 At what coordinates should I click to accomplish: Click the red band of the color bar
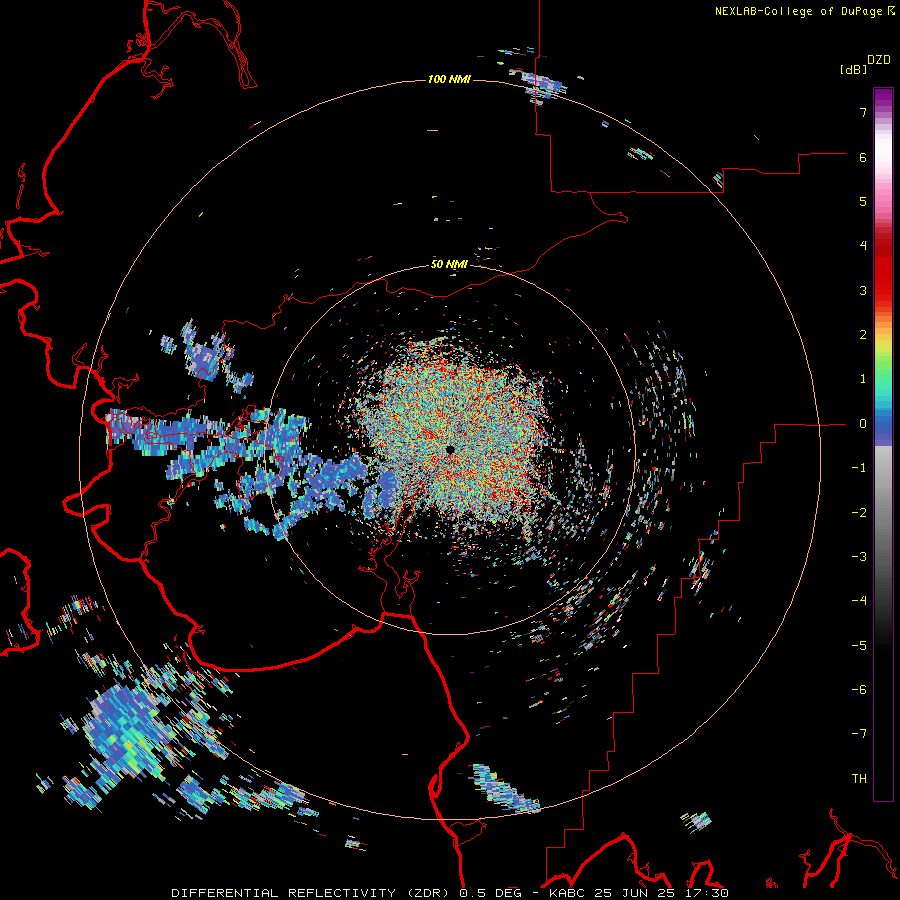pos(883,273)
